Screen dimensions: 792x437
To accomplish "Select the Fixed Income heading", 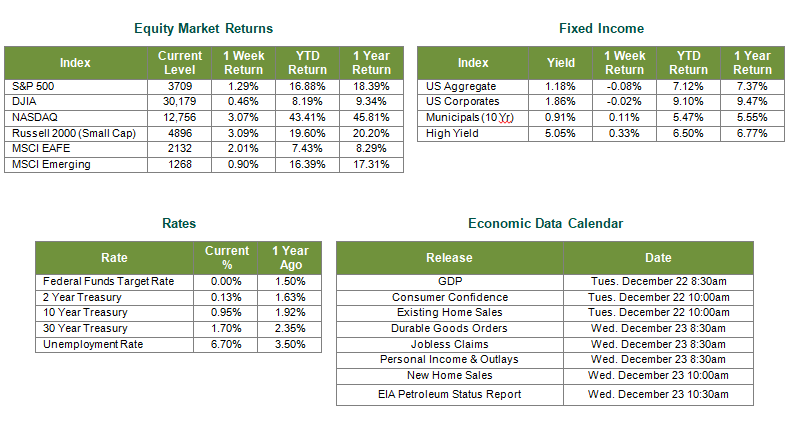I will pyautogui.click(x=601, y=28).
